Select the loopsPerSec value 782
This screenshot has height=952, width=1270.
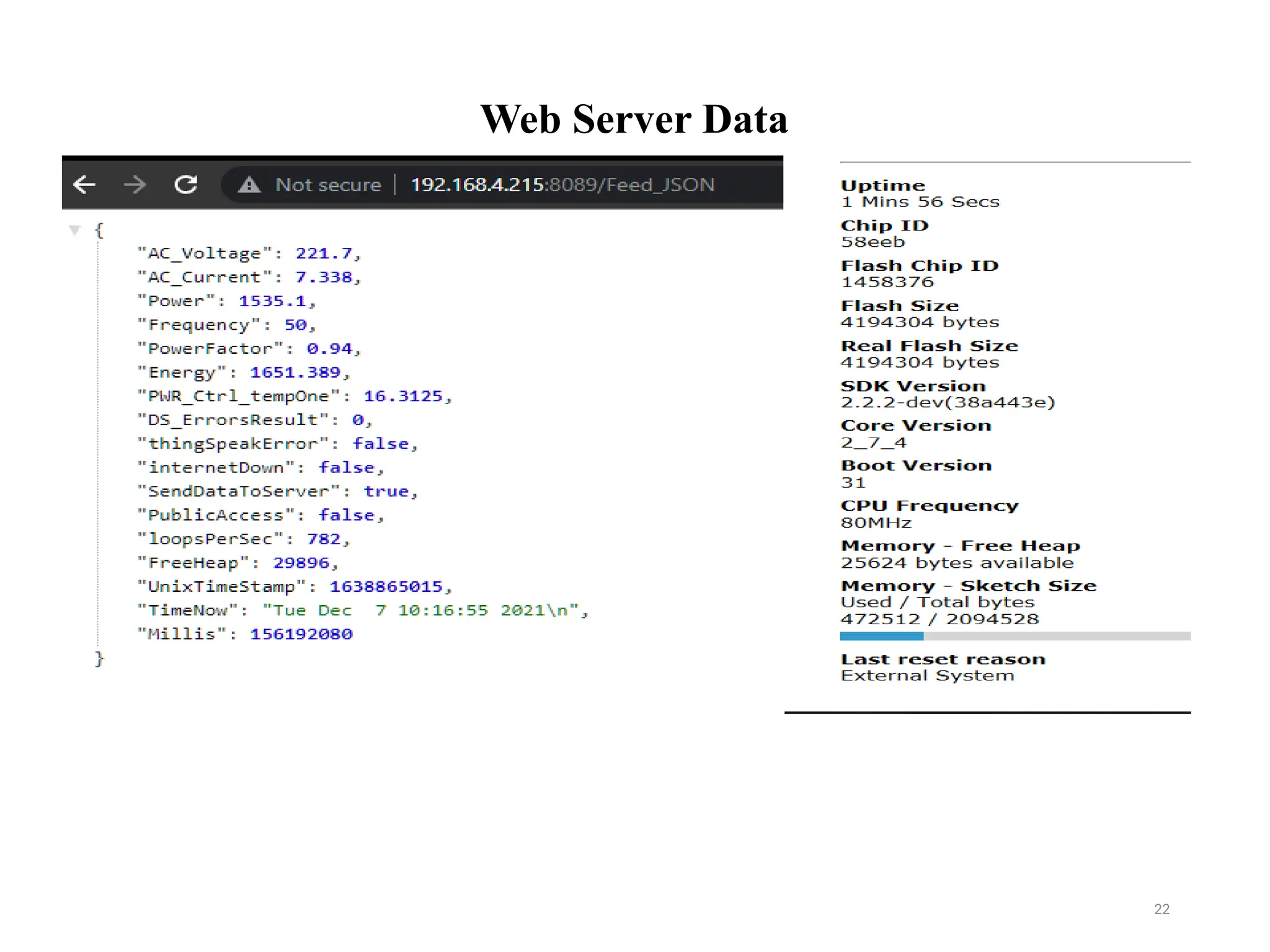tap(324, 539)
